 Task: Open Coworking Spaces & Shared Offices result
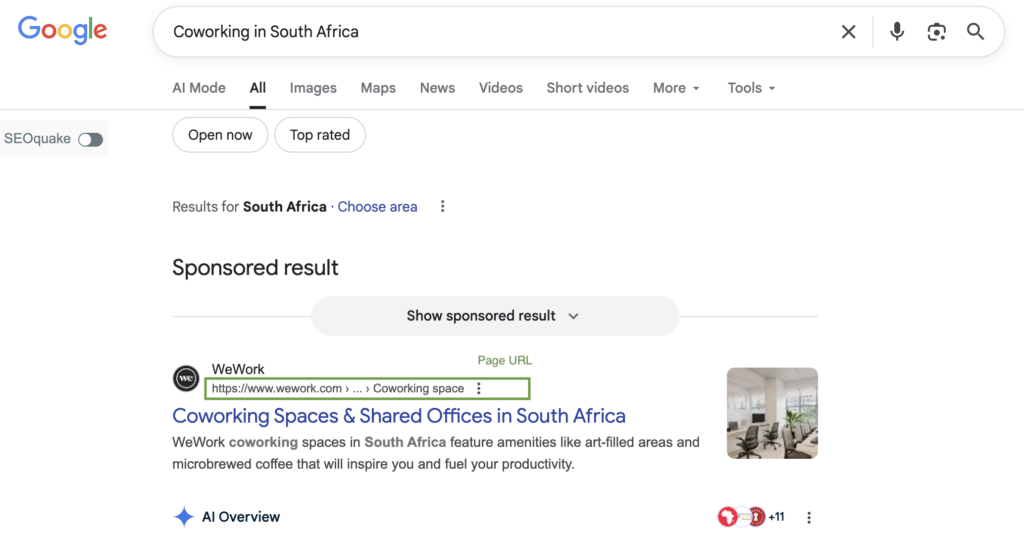coord(399,416)
